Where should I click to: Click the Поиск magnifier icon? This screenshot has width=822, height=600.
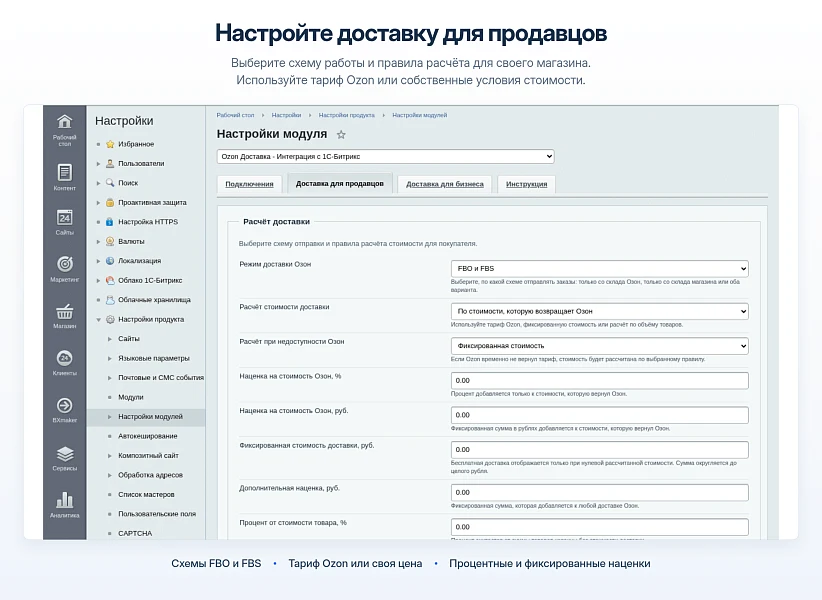point(110,183)
